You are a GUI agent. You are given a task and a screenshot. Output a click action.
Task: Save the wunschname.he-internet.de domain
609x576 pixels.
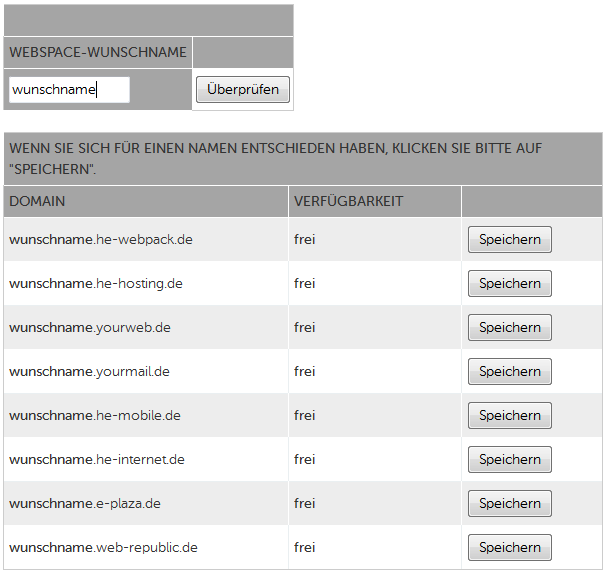point(510,459)
